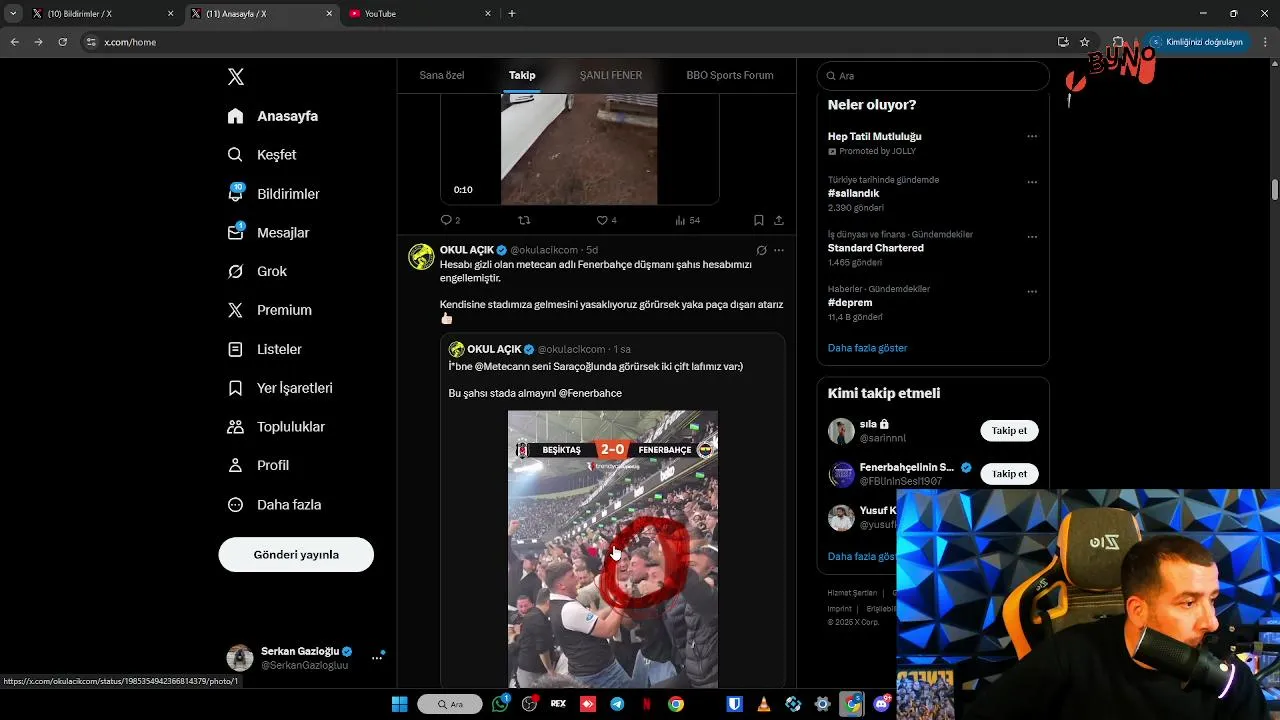Bookmark this page with the star icon
Screen dimensions: 1280x720
(1084, 42)
